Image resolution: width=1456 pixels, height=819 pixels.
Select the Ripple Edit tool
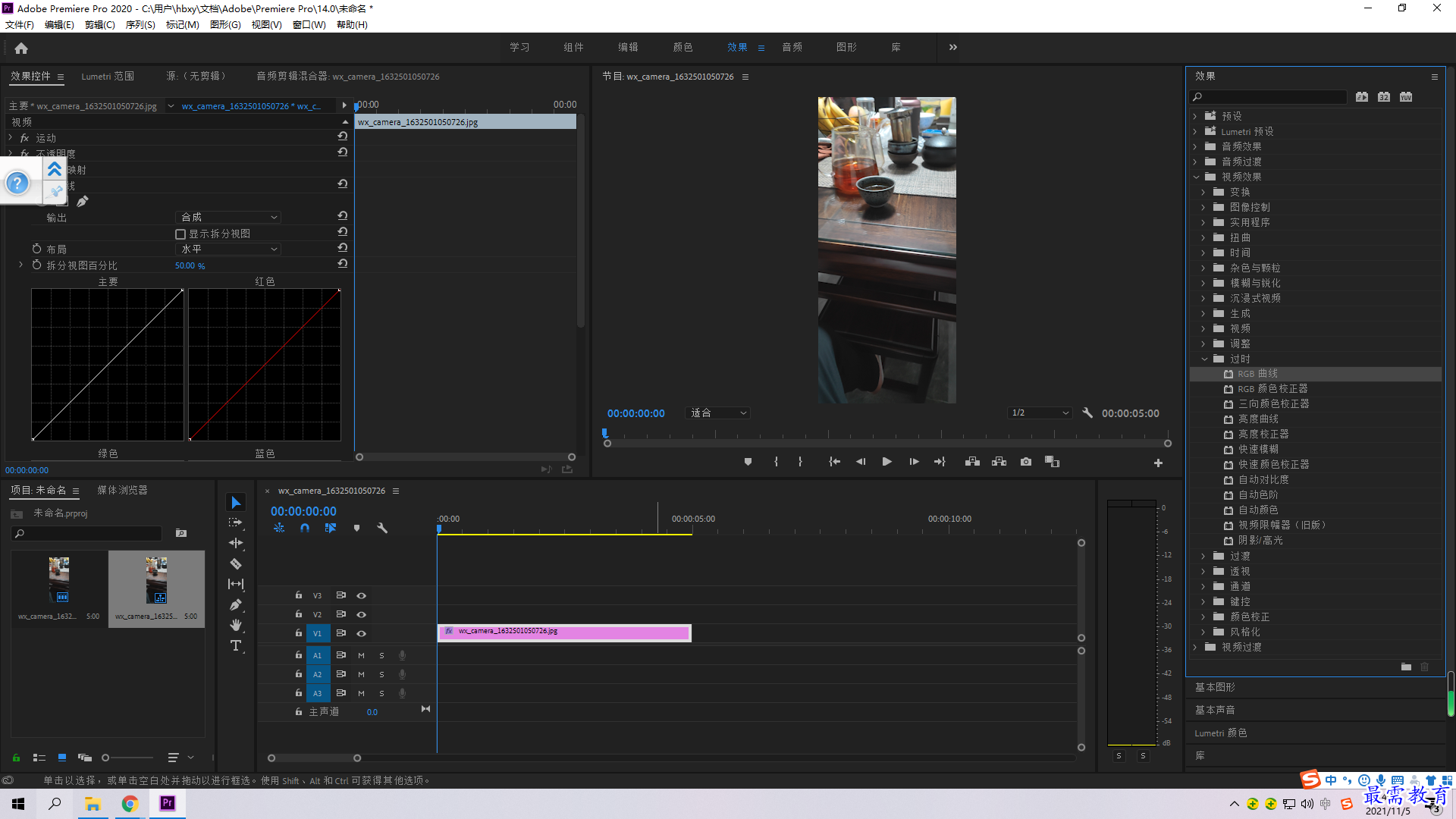[x=236, y=543]
